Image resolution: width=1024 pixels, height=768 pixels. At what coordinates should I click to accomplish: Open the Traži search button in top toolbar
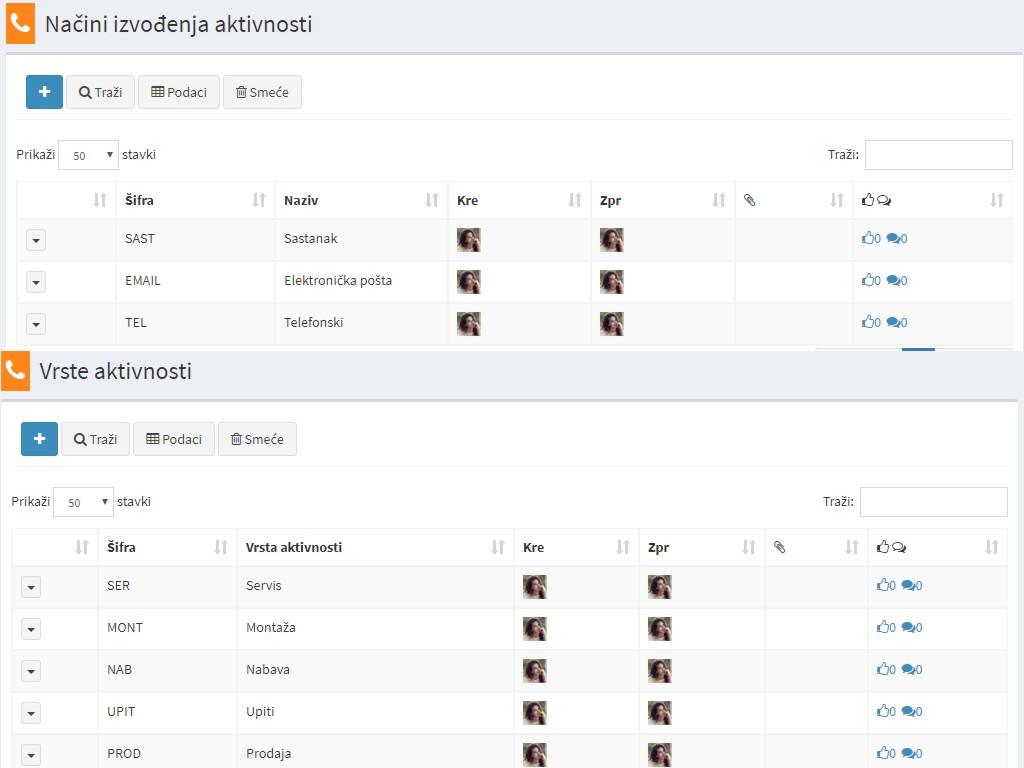[100, 92]
